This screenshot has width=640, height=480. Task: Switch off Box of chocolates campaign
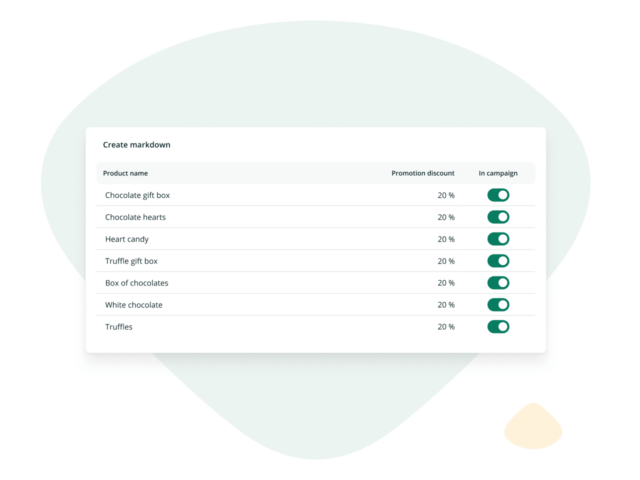click(498, 283)
